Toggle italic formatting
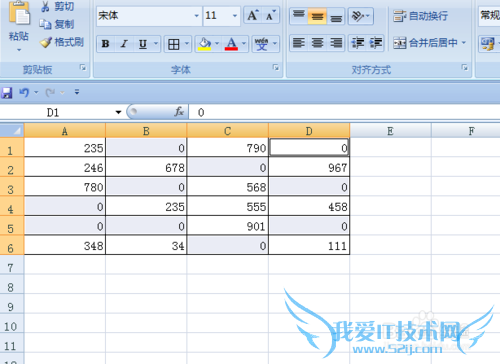The image size is (500, 364). coord(124,44)
